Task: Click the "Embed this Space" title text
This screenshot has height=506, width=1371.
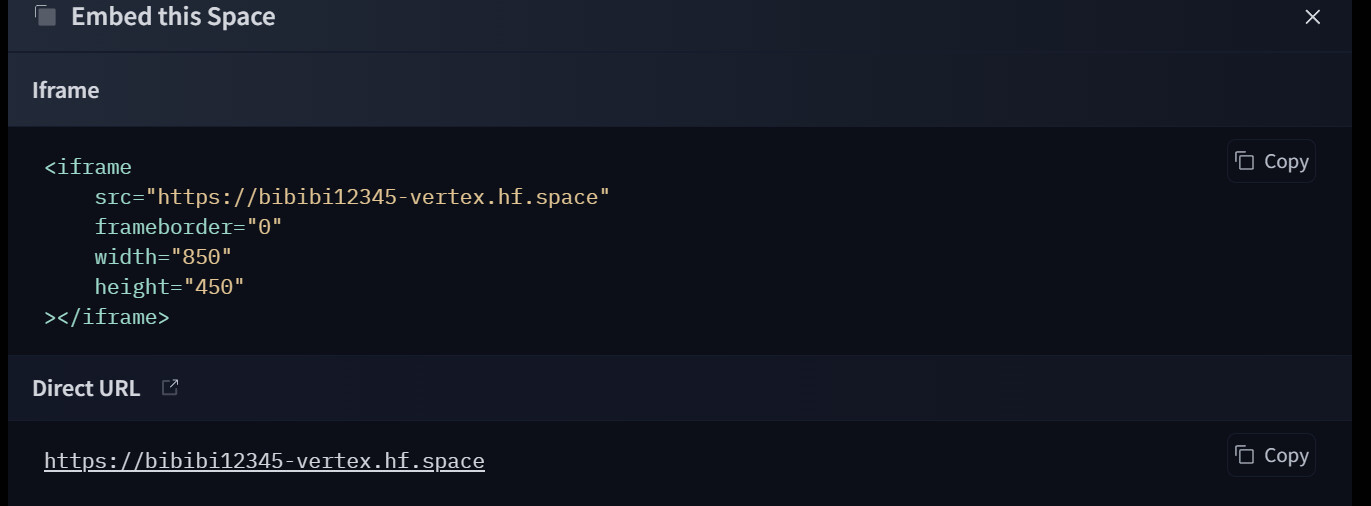Action: (173, 17)
